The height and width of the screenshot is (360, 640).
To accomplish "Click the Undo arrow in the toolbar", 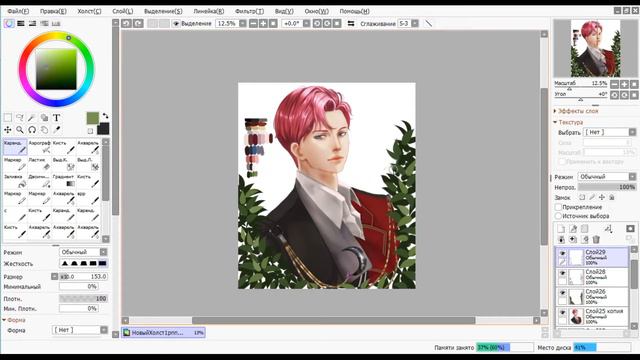I will (126, 23).
